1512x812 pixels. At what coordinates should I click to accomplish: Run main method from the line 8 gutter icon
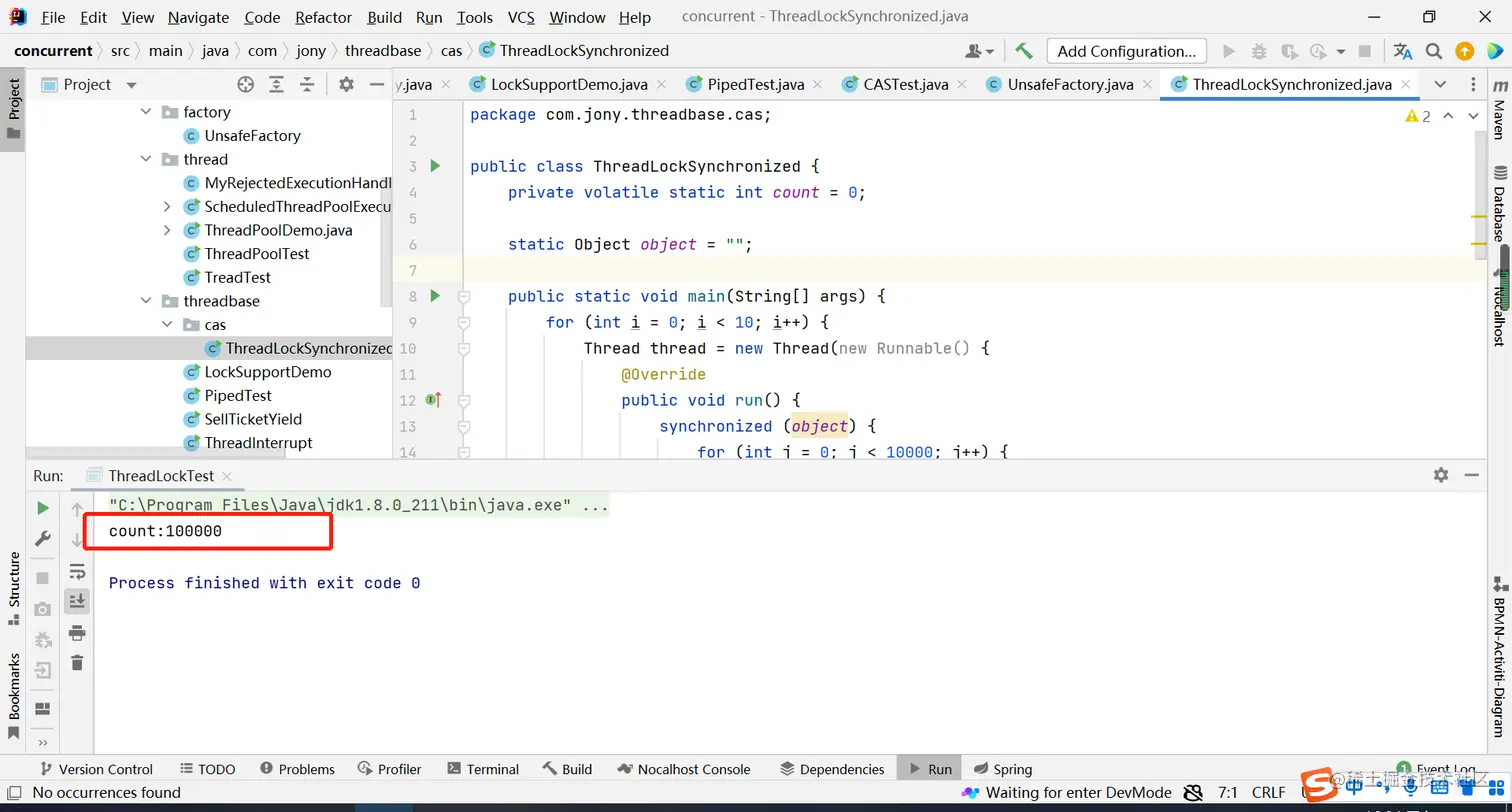pyautogui.click(x=435, y=296)
